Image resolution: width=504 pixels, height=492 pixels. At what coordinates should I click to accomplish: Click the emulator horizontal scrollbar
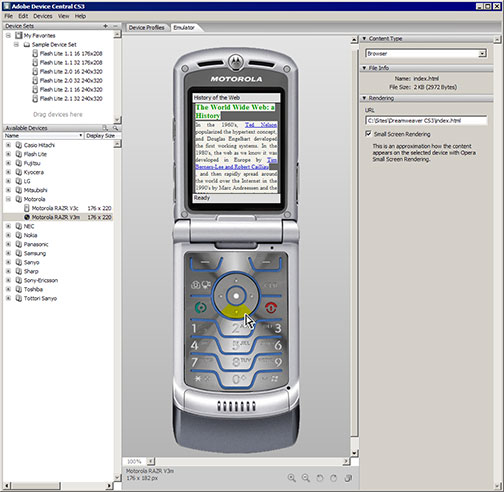coord(249,461)
